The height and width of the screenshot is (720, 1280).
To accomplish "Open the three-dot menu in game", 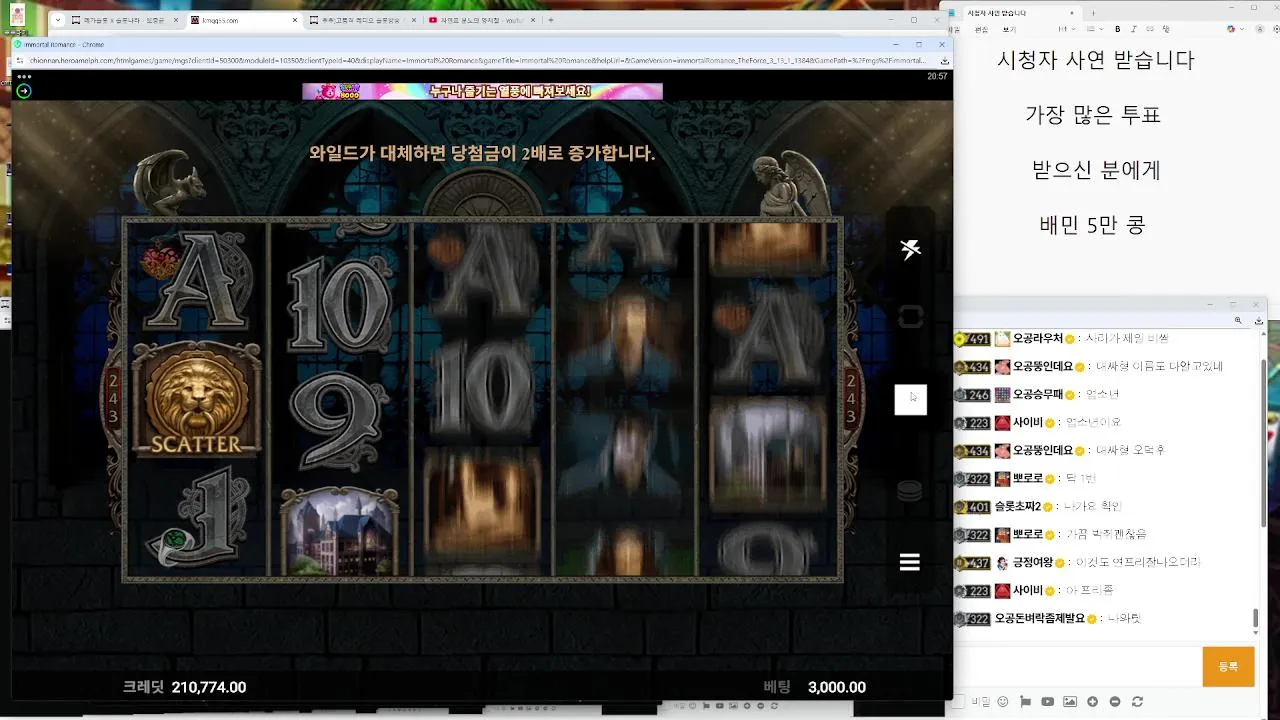I will [x=24, y=76].
